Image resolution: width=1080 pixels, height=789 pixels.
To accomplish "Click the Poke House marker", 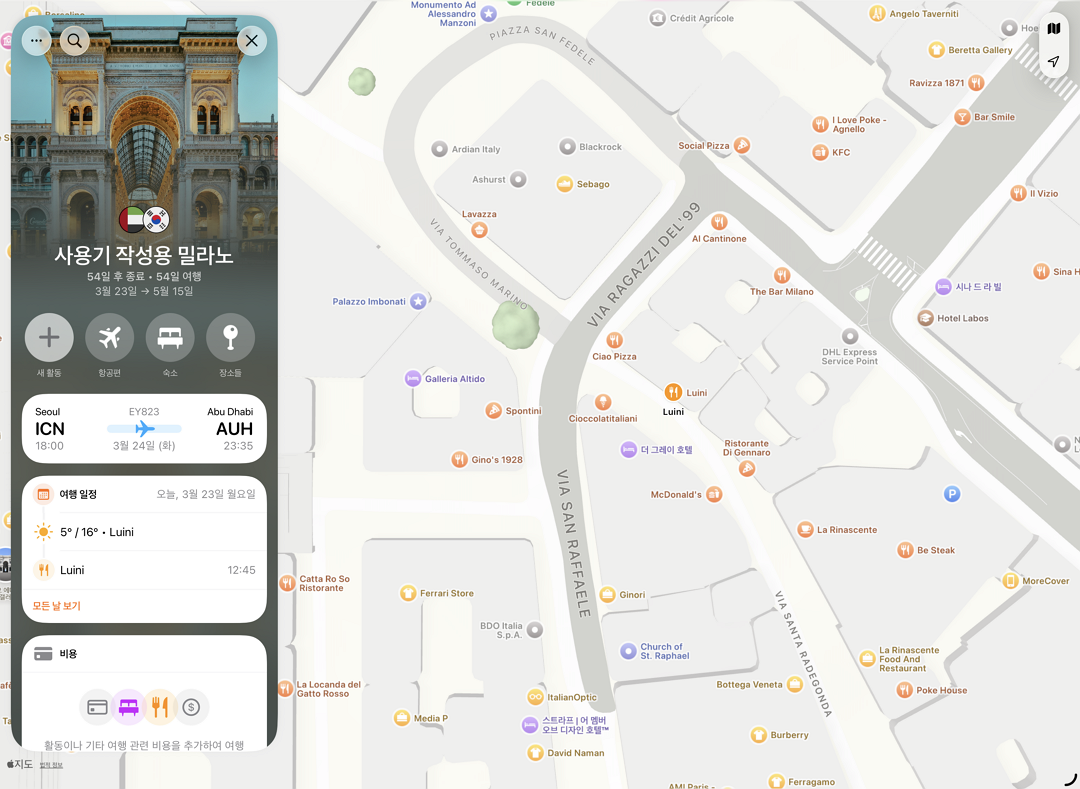I will 904,689.
